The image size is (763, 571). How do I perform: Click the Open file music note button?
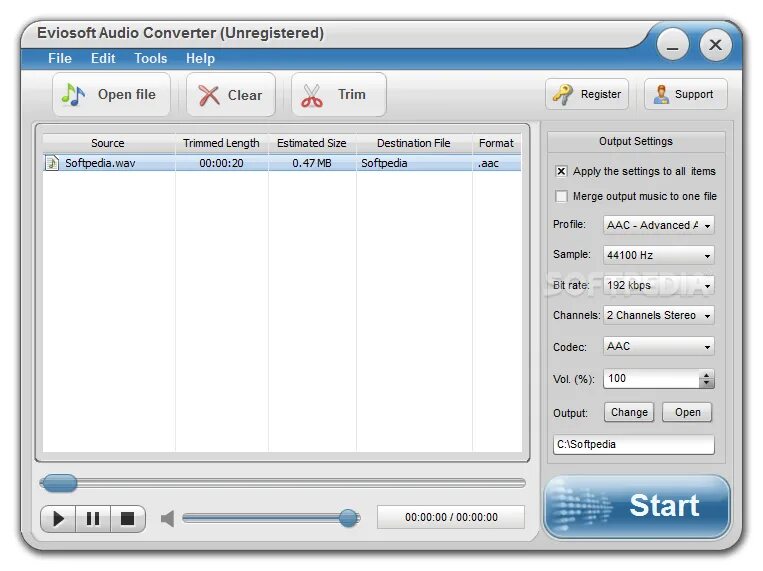pos(111,94)
